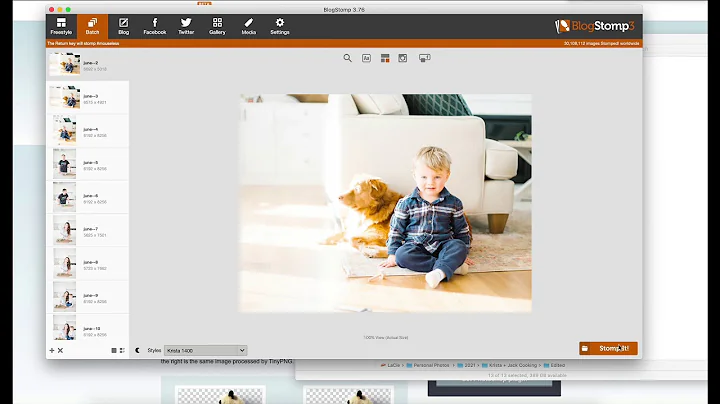Select the june--5 image row
The height and width of the screenshot is (404, 720).
pyautogui.click(x=87, y=164)
